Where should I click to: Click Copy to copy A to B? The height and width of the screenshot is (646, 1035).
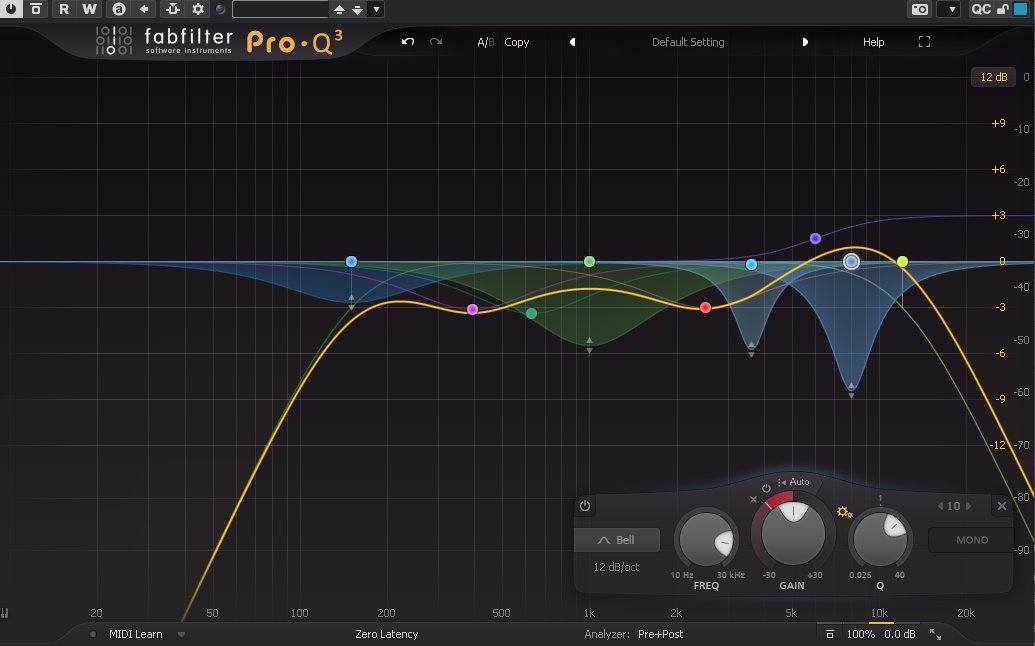pyautogui.click(x=516, y=42)
